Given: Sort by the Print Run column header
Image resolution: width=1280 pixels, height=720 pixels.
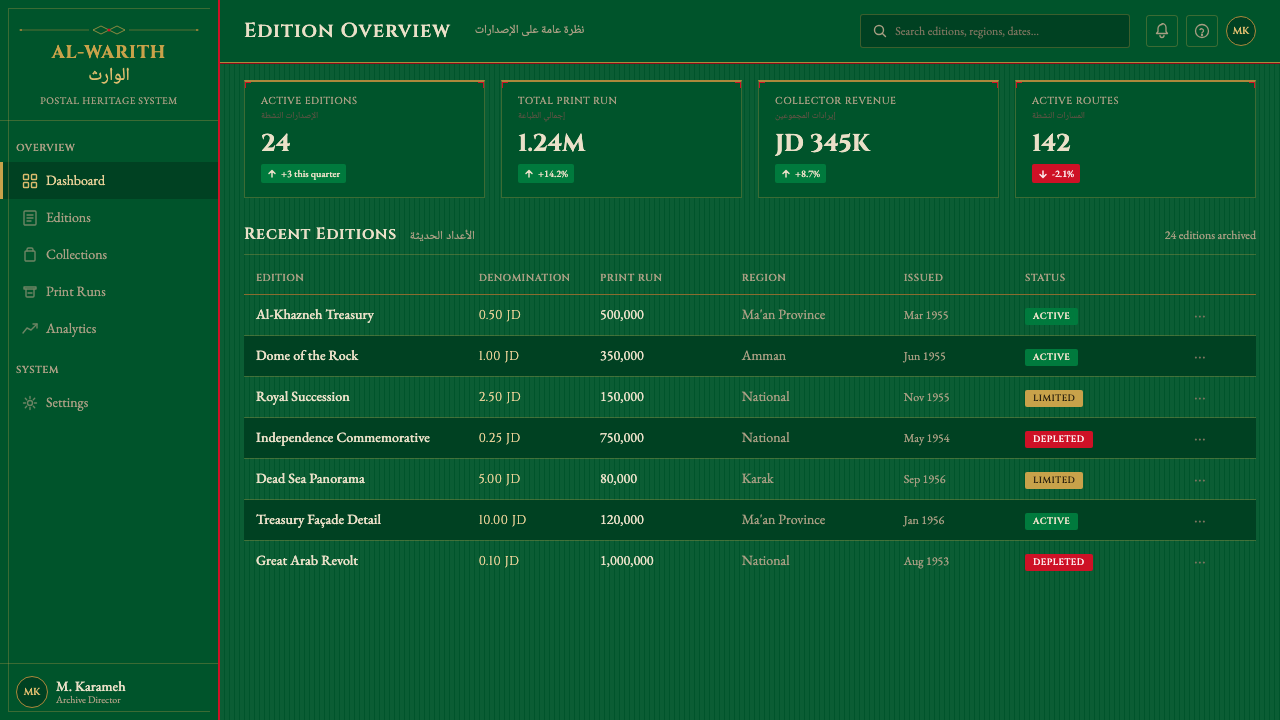Looking at the screenshot, I should coord(631,278).
